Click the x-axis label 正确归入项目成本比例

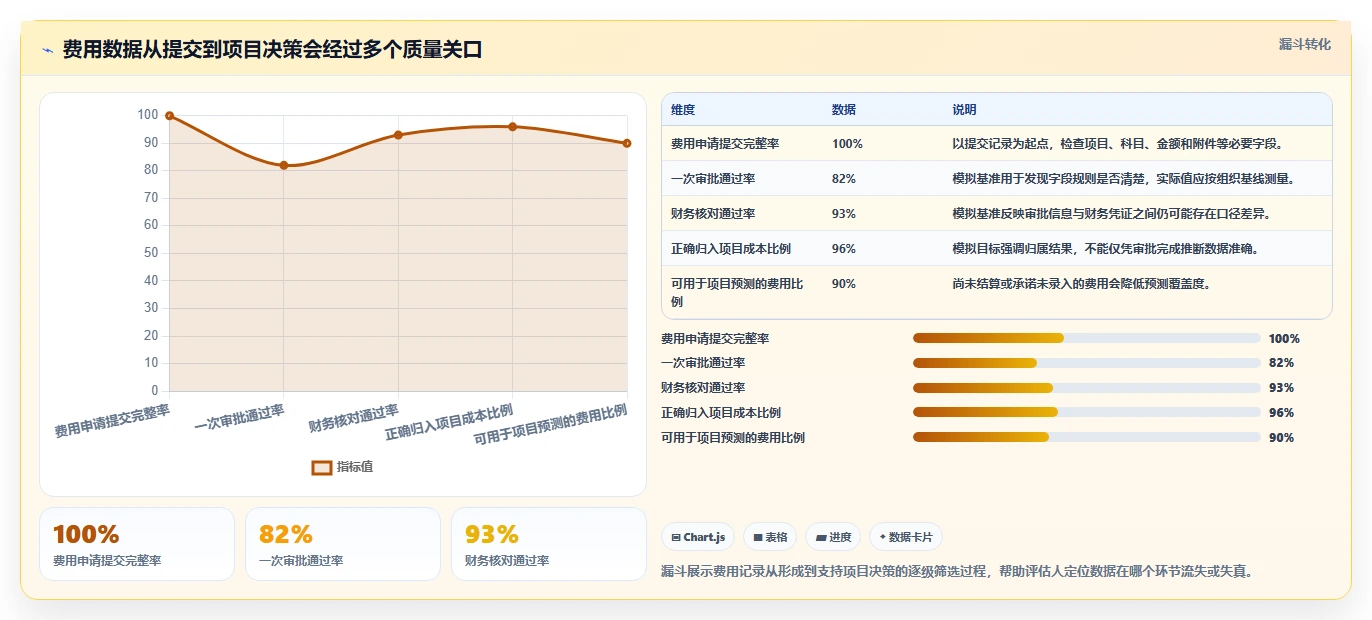click(x=449, y=422)
